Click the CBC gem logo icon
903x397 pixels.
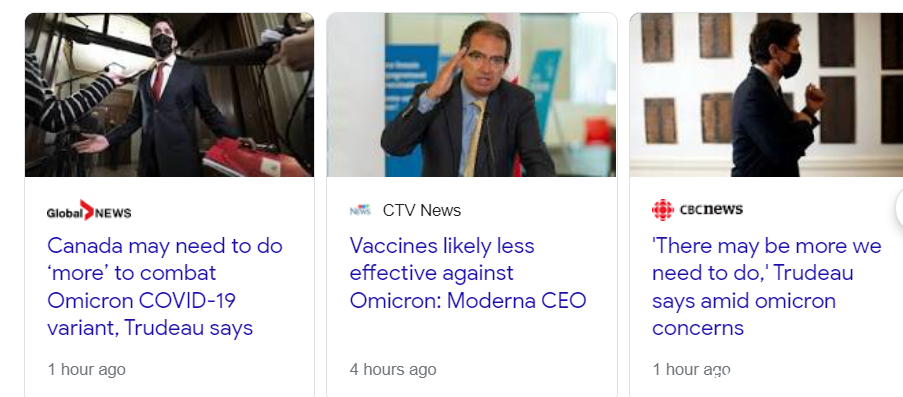click(x=663, y=210)
